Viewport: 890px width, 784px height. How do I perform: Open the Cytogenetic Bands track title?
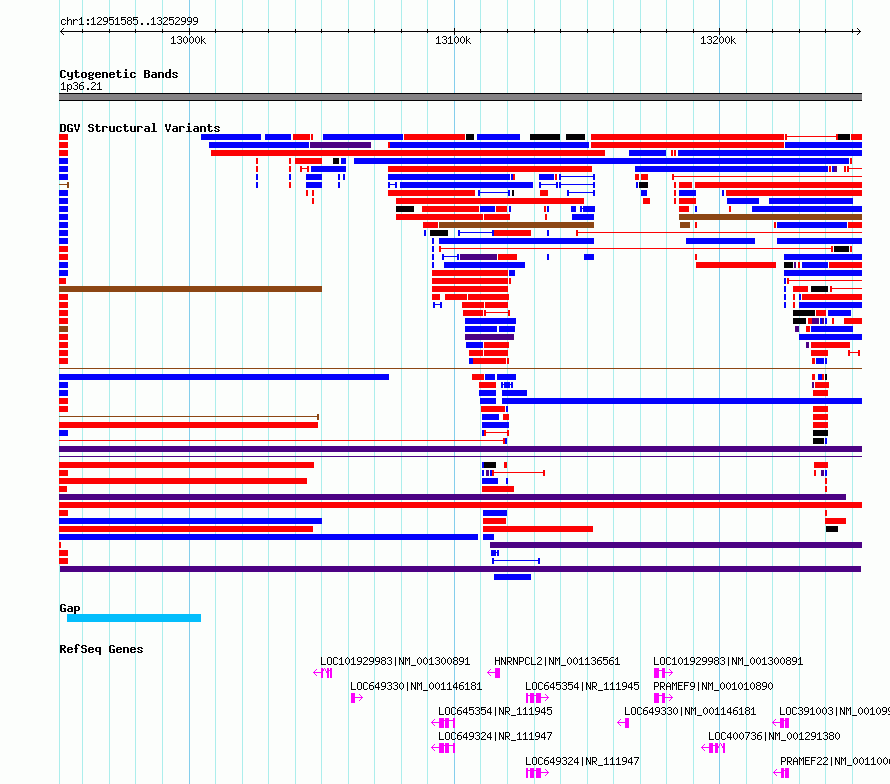(x=119, y=74)
